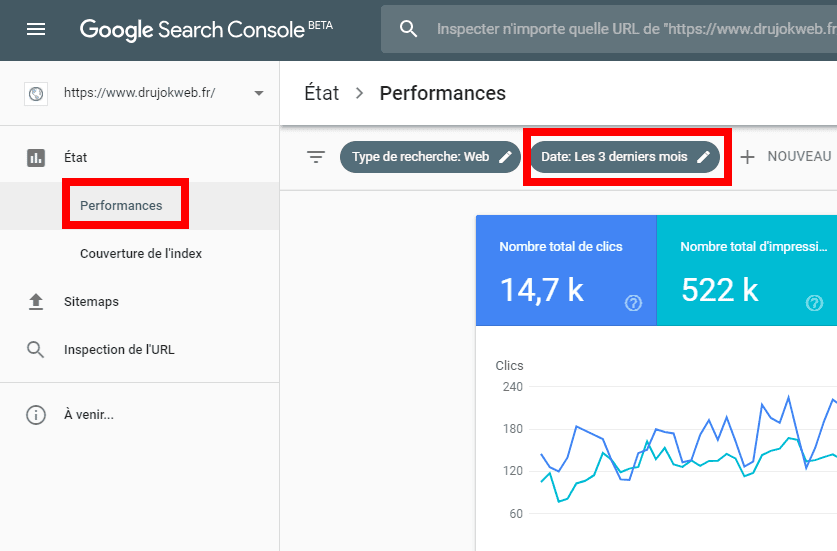Screen dimensions: 837x551
Task: Select the https://www.drujokweb.fr/ property
Action: tap(139, 93)
